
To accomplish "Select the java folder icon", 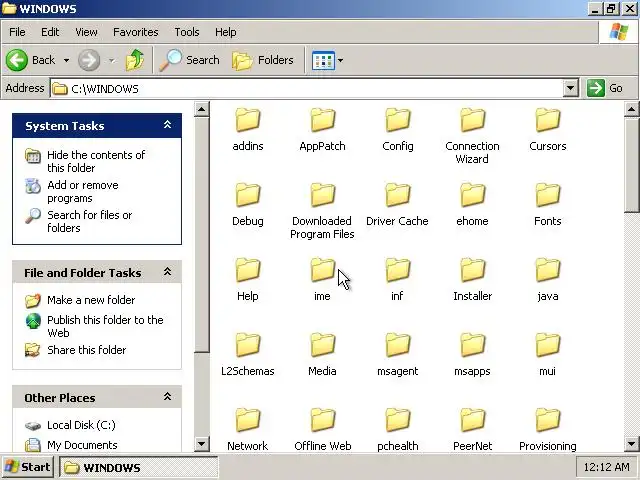I will [x=547, y=270].
